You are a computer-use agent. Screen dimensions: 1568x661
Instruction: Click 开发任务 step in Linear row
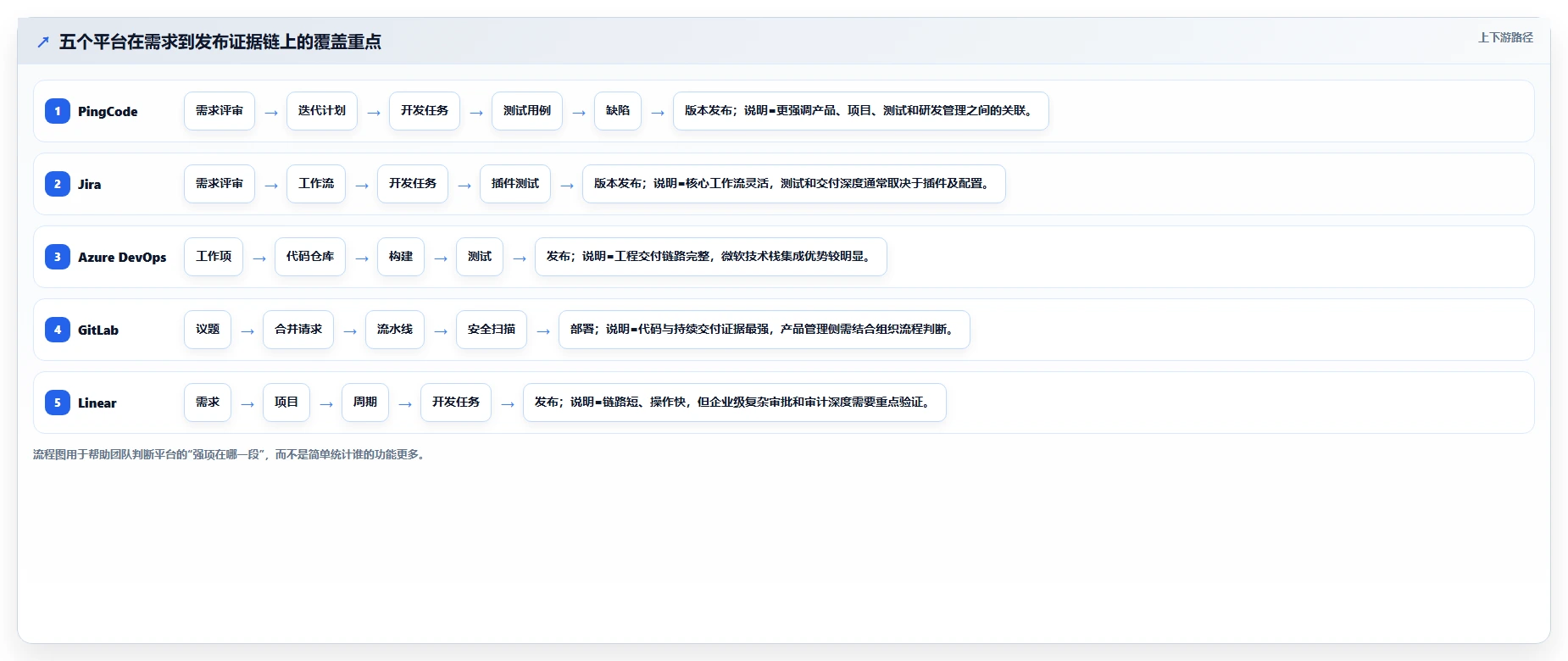(456, 403)
